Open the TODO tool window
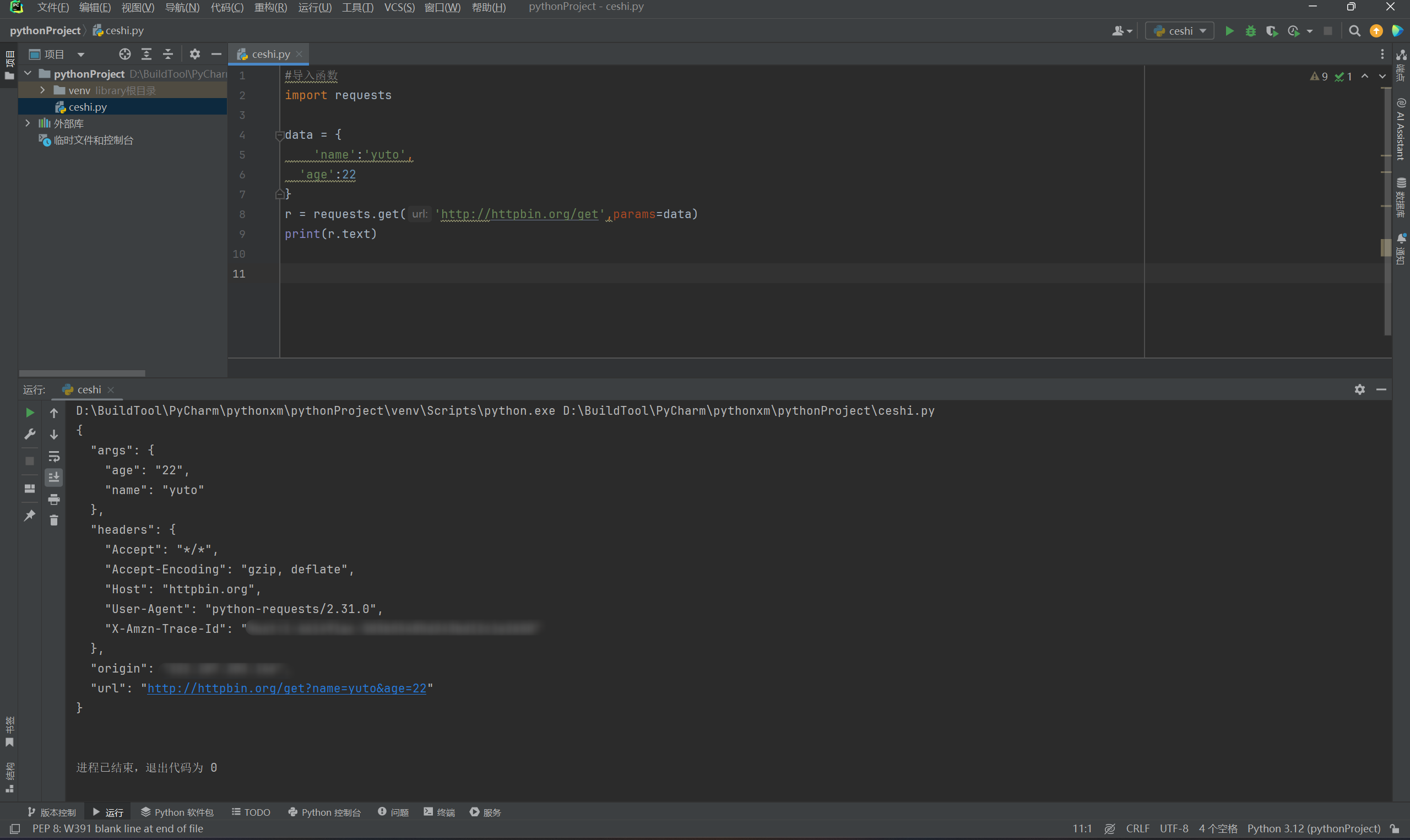The height and width of the screenshot is (840, 1410). 251,812
